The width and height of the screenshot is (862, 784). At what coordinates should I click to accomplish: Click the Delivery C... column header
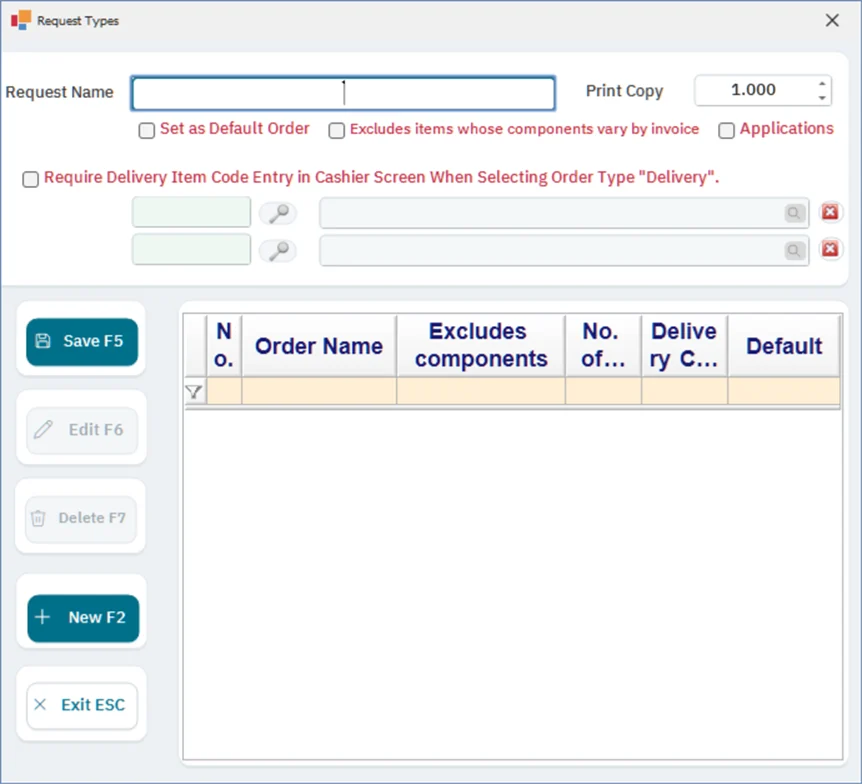pos(684,346)
